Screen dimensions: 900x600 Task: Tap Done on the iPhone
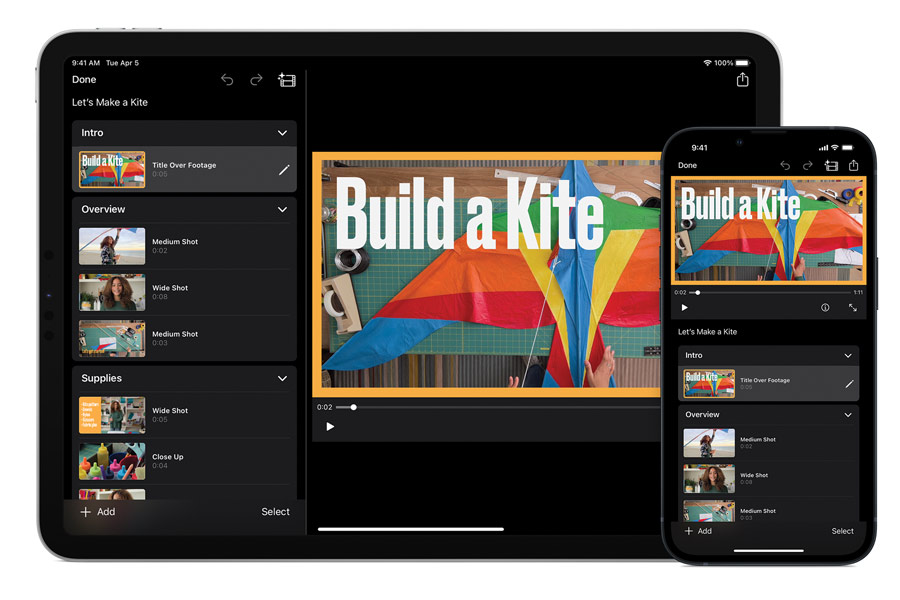click(687, 165)
